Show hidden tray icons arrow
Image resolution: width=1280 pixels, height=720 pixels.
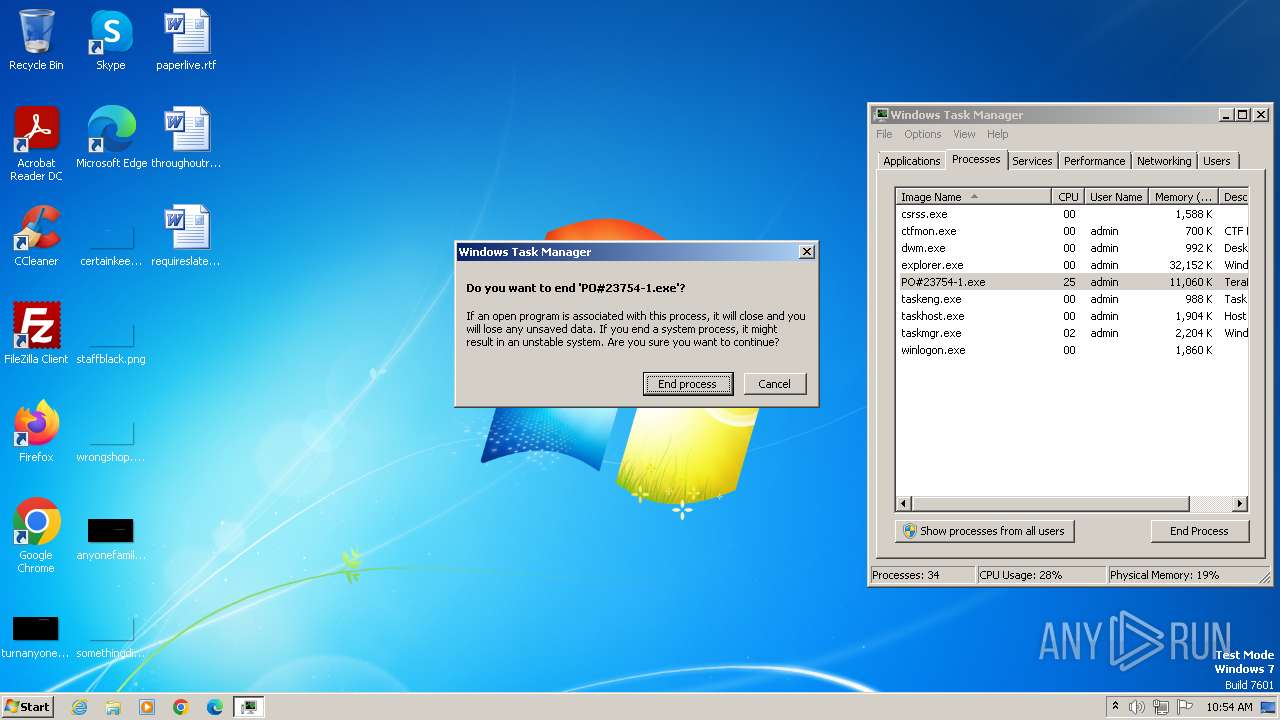click(1115, 707)
